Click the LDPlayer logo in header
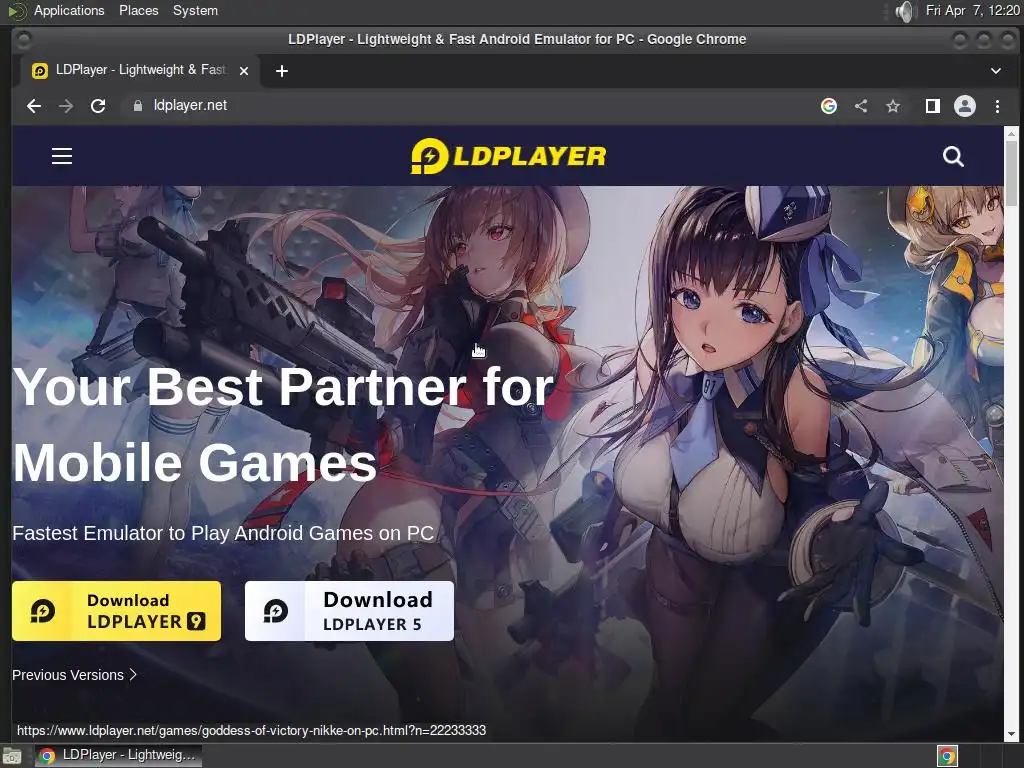 (x=508, y=156)
